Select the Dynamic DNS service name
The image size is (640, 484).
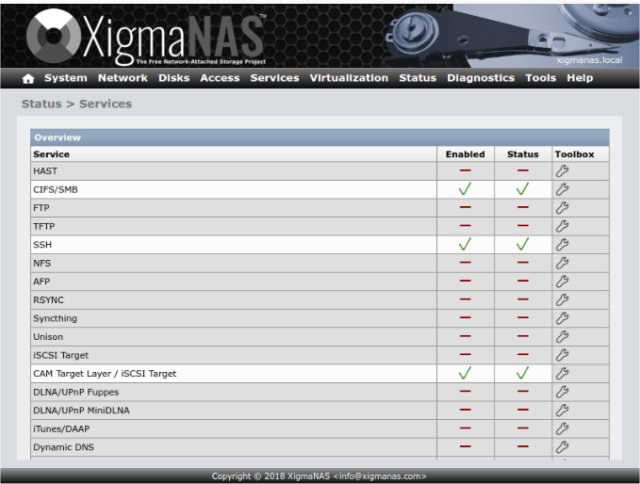point(64,447)
